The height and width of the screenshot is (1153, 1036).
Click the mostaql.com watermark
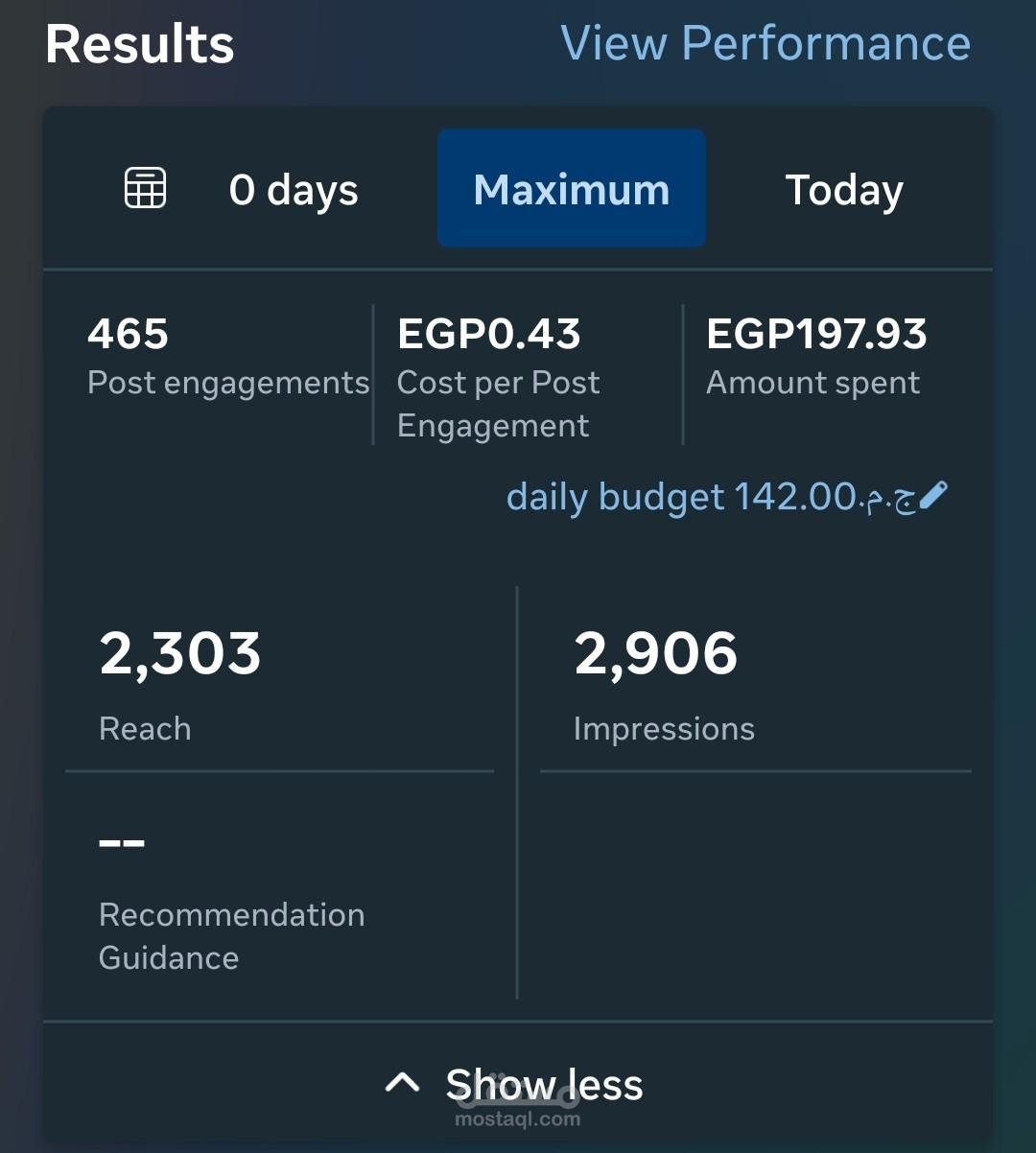tap(517, 1118)
